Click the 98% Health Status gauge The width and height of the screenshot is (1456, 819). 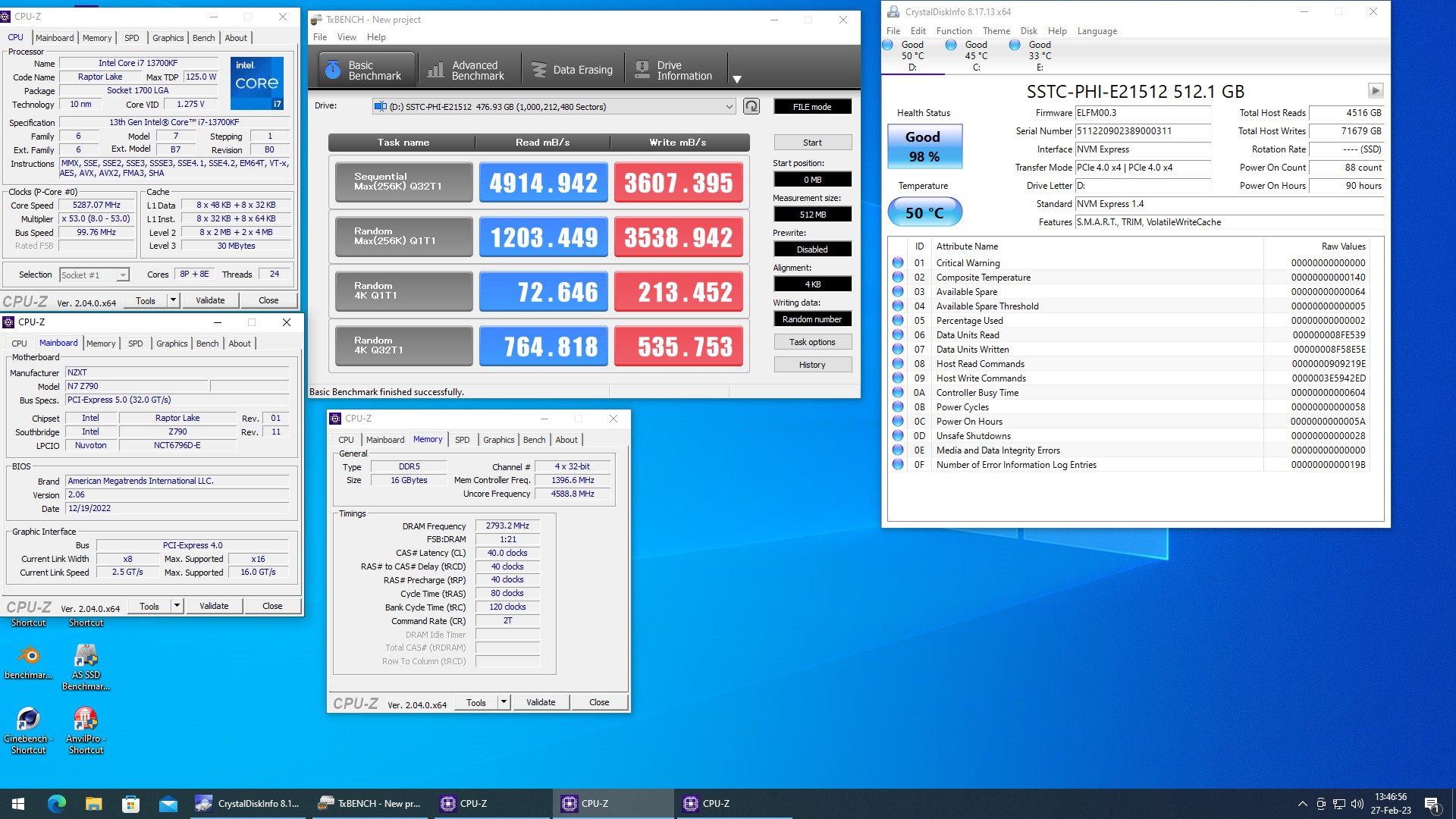click(924, 146)
